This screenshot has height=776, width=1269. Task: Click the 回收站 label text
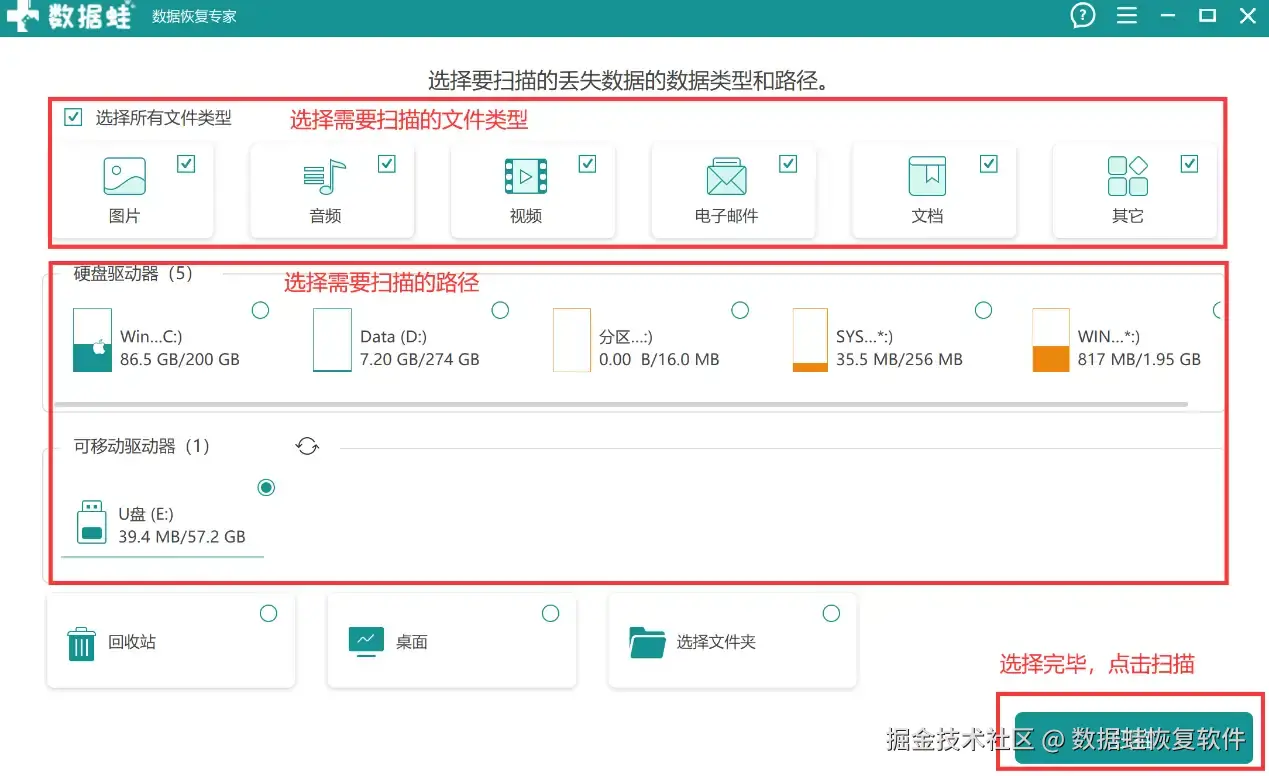click(x=132, y=642)
